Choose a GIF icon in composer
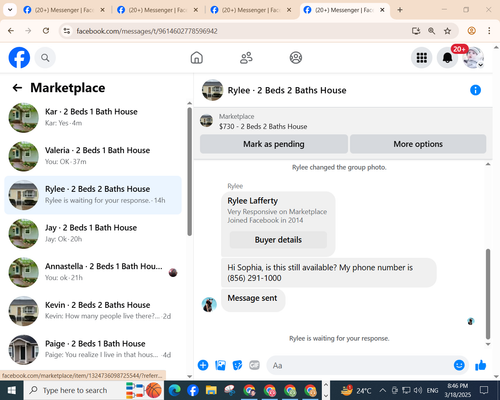 [254, 365]
